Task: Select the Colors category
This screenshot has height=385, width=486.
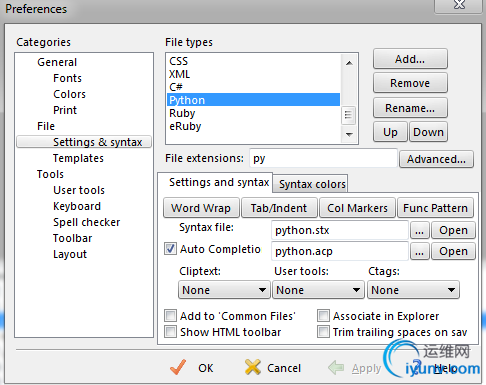Action: [69, 94]
